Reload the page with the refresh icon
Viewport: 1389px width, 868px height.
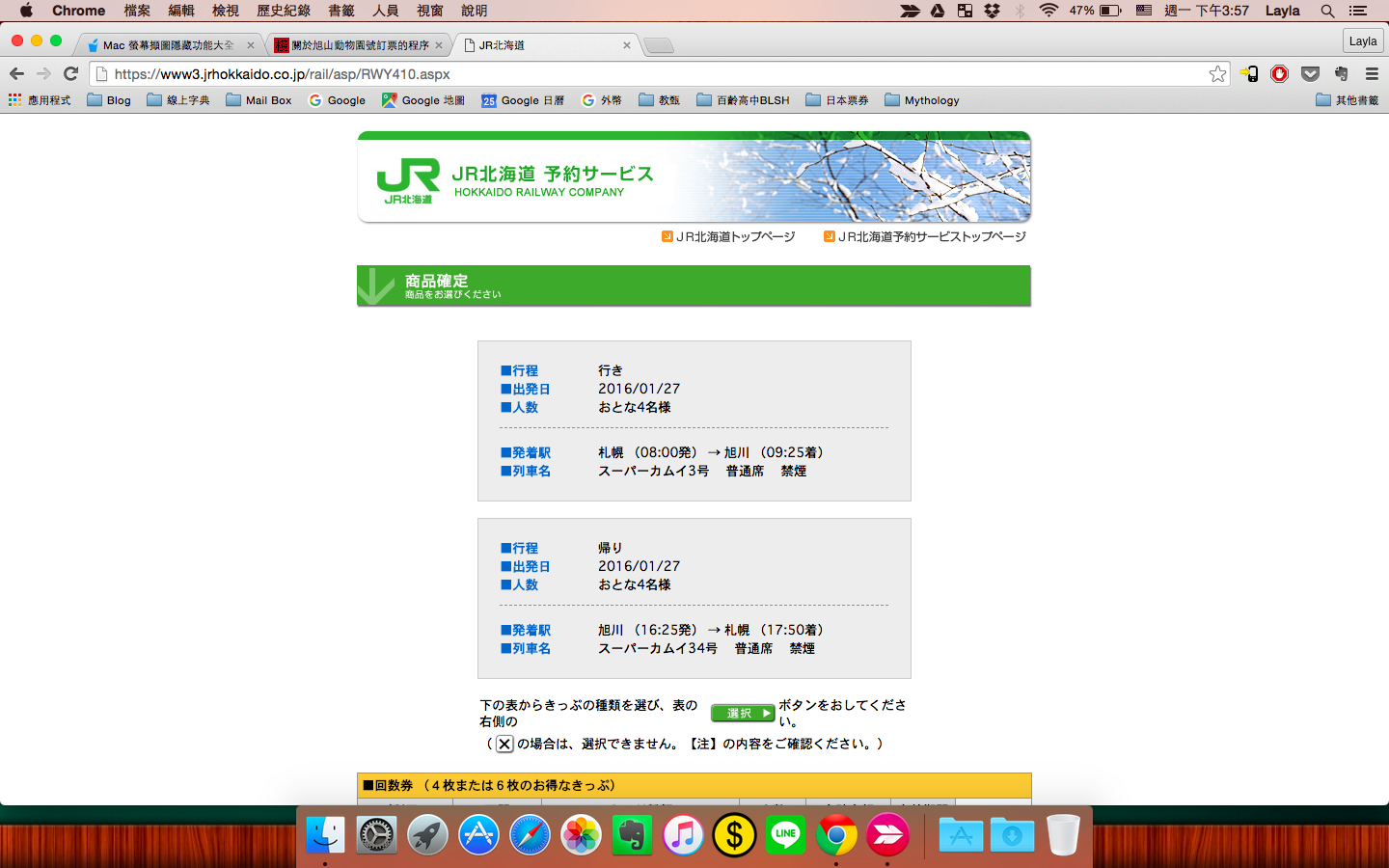pyautogui.click(x=70, y=73)
